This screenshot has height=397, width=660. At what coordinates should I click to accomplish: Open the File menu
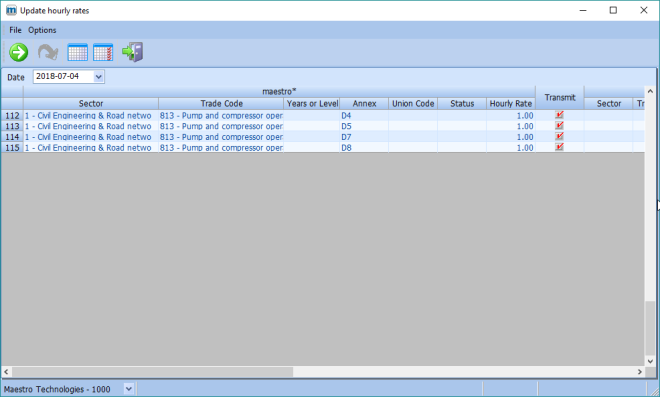(15, 30)
